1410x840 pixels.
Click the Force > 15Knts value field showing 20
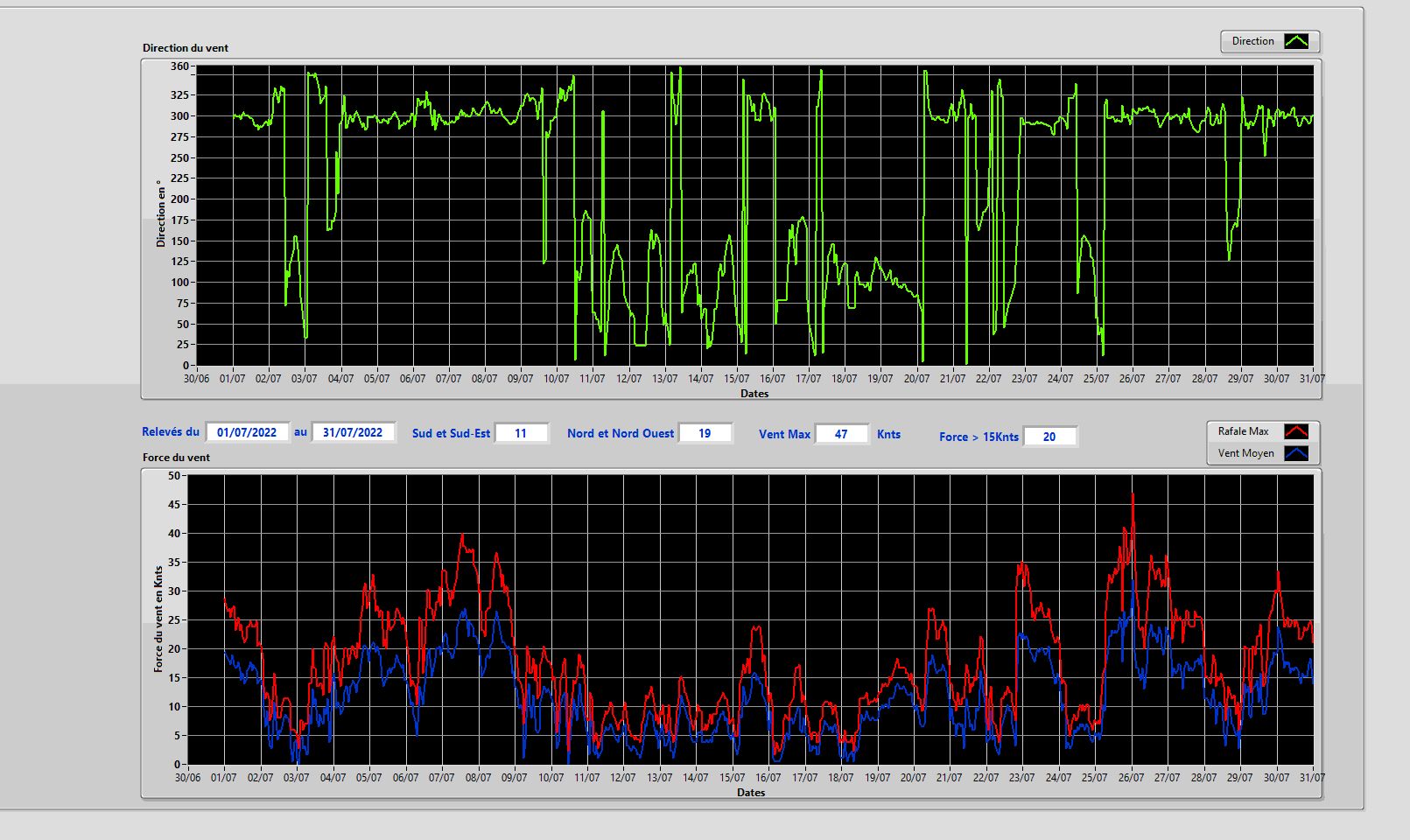point(1049,437)
